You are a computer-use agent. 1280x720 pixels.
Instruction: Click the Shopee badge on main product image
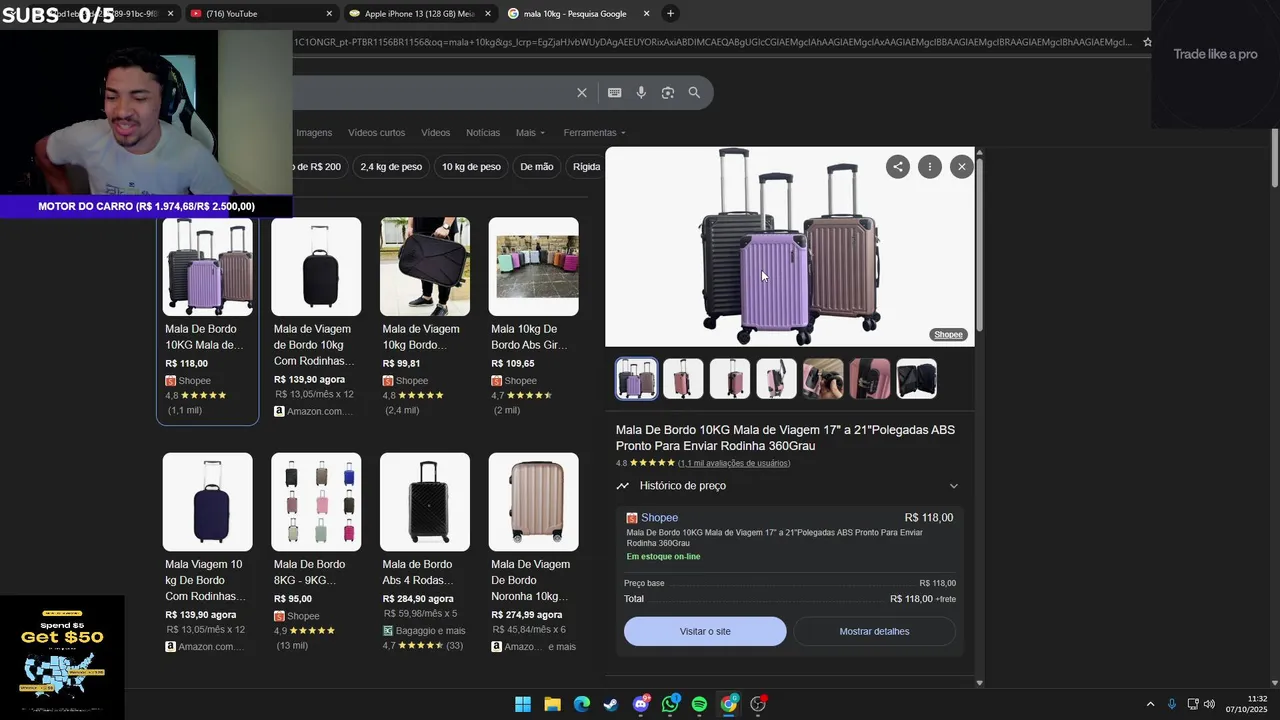click(x=948, y=335)
